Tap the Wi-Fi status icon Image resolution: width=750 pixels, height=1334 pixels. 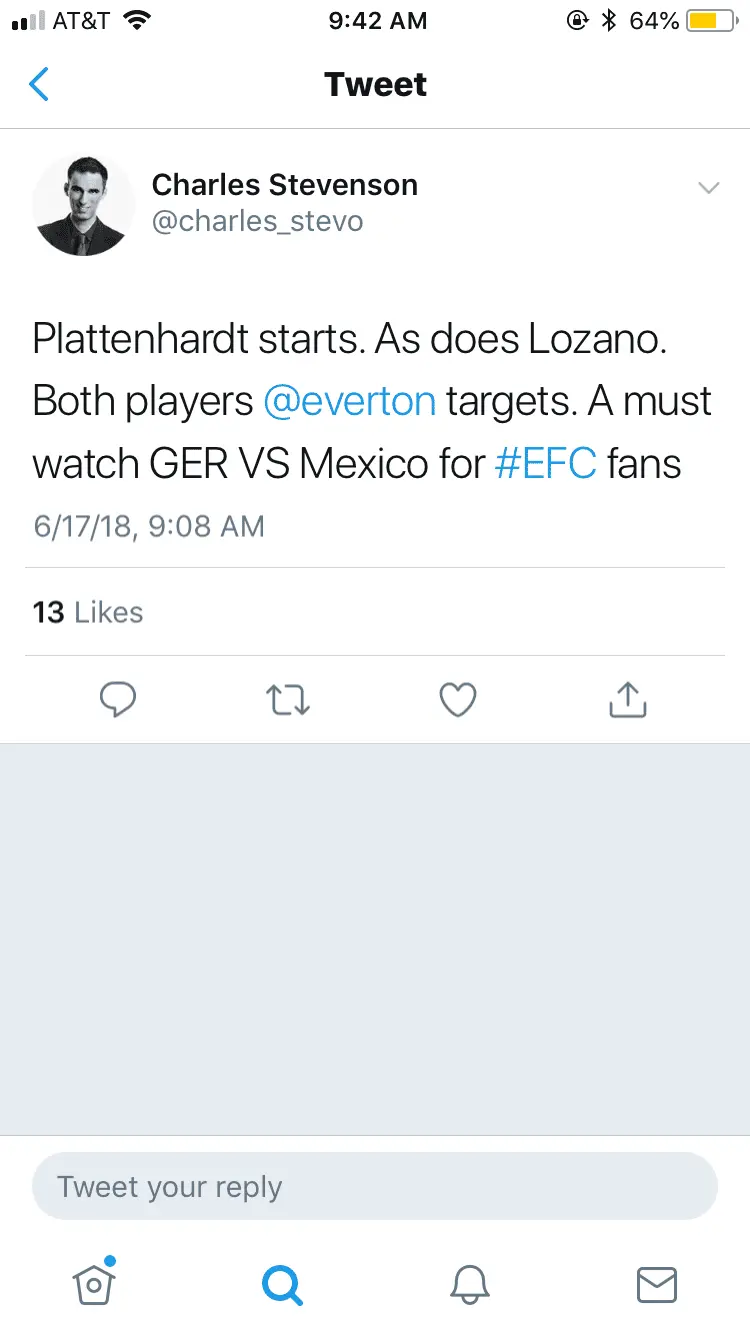coord(137,20)
